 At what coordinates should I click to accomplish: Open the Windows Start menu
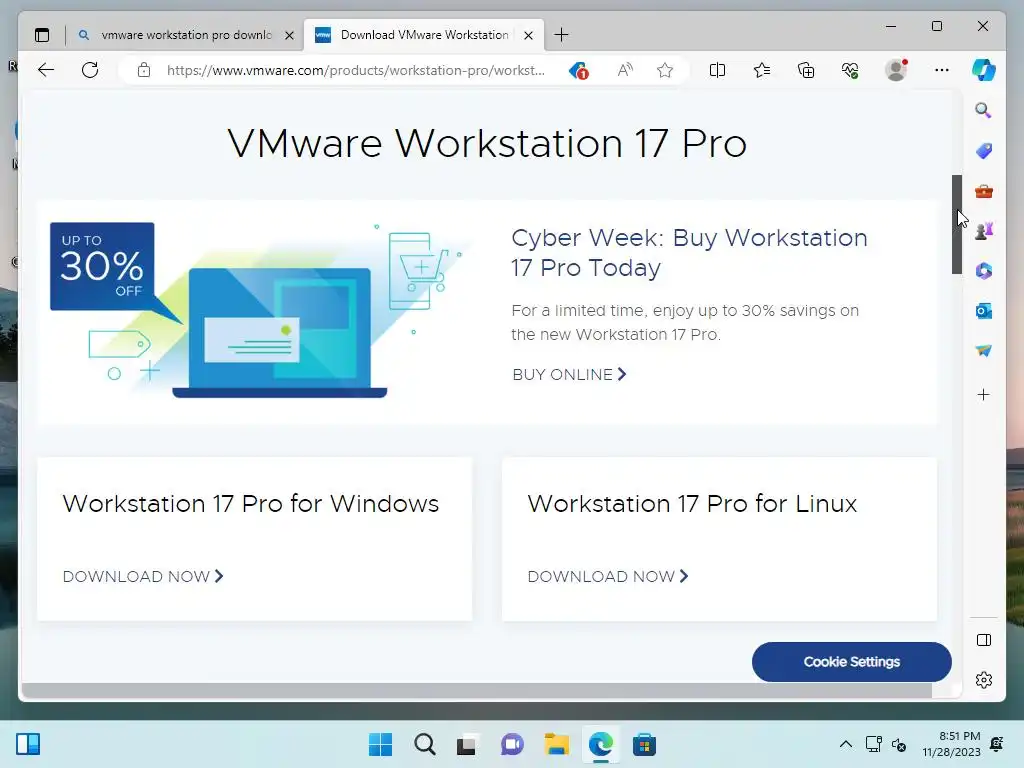click(x=380, y=744)
